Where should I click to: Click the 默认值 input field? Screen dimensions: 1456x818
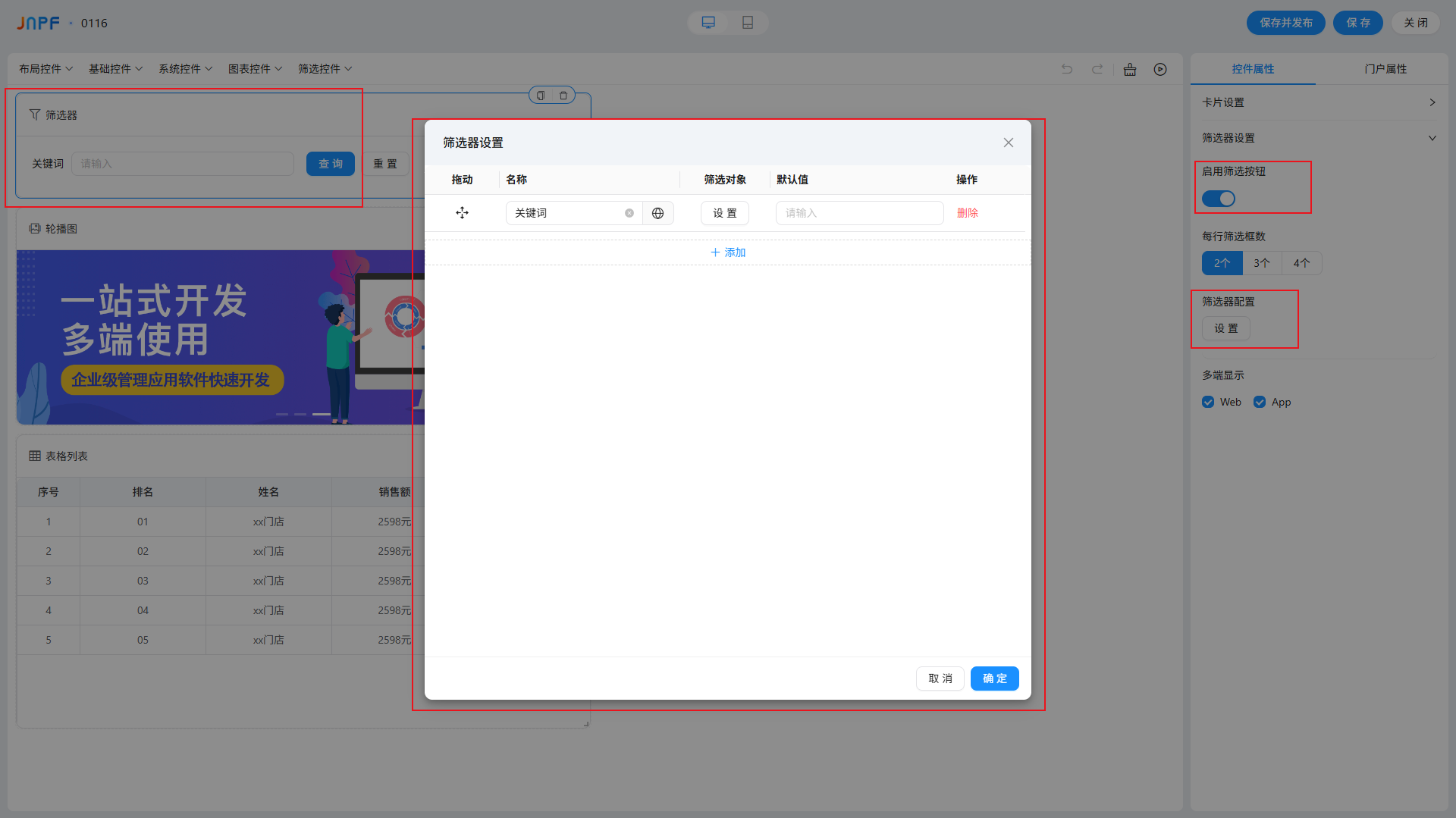click(x=859, y=213)
